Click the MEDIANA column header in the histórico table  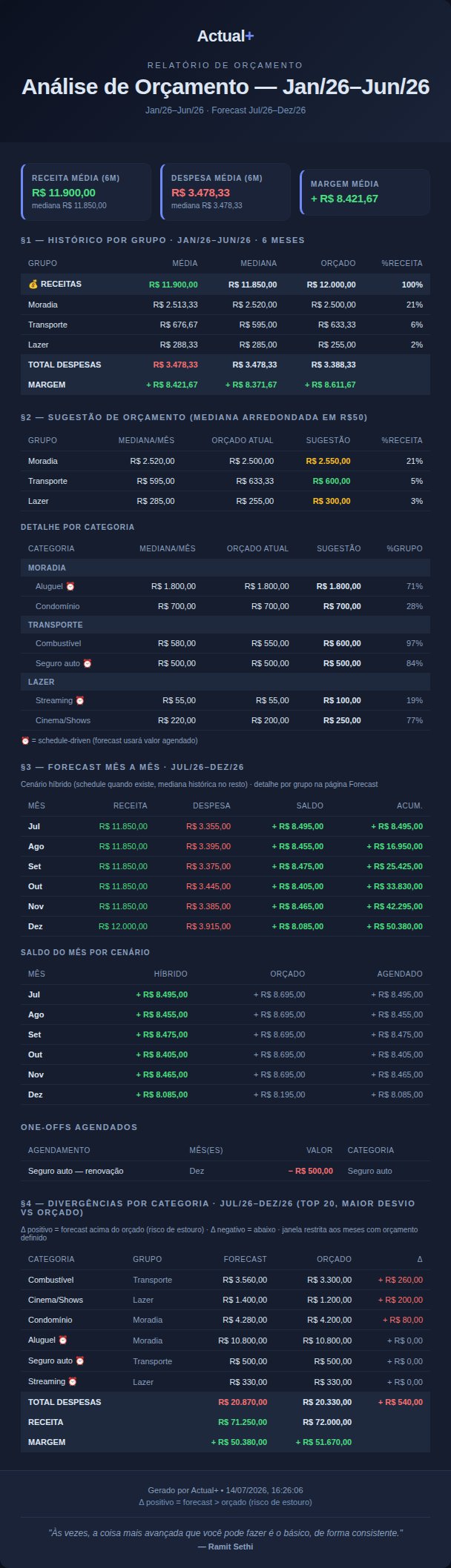point(258,263)
